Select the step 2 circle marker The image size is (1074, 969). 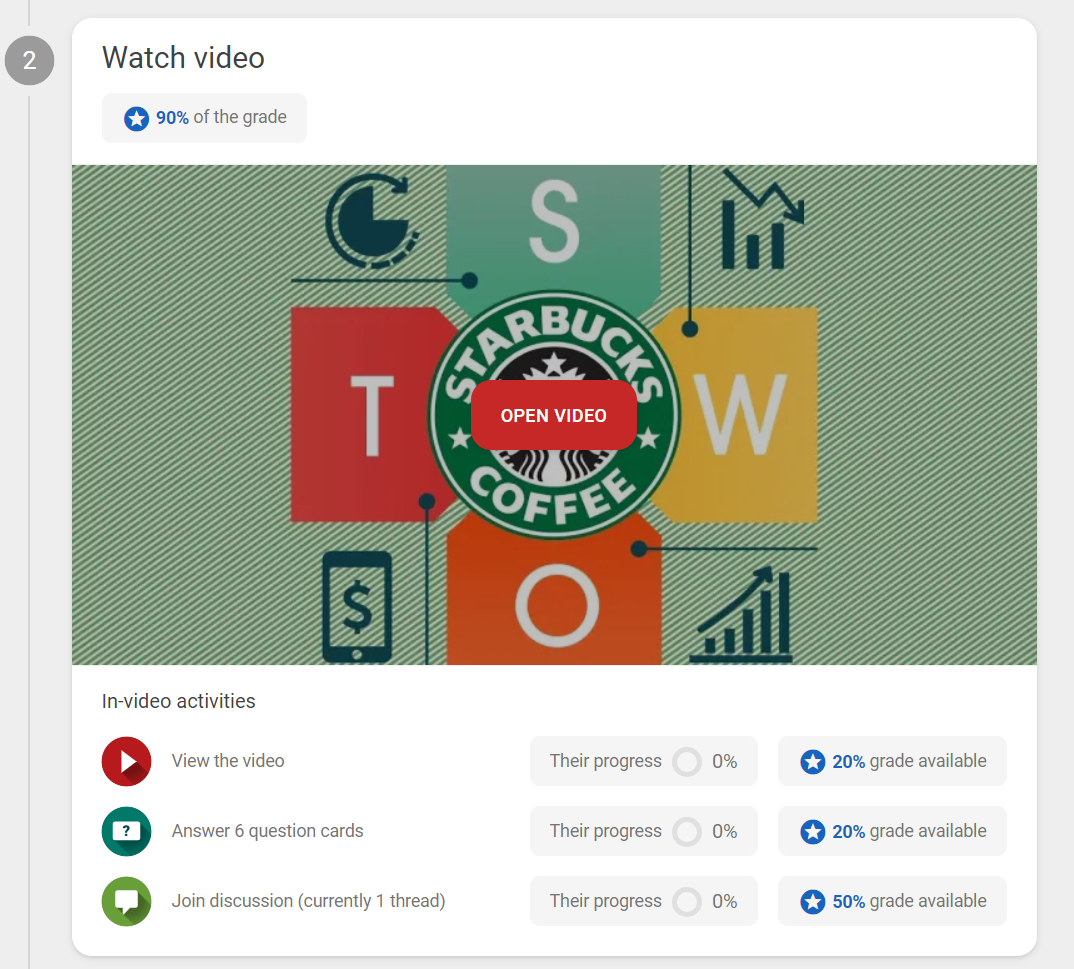point(29,60)
